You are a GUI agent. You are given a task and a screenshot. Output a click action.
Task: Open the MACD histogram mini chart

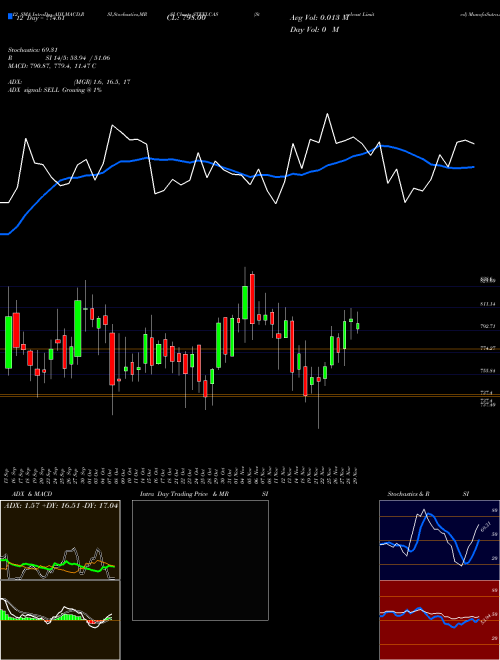[x=60, y=620]
